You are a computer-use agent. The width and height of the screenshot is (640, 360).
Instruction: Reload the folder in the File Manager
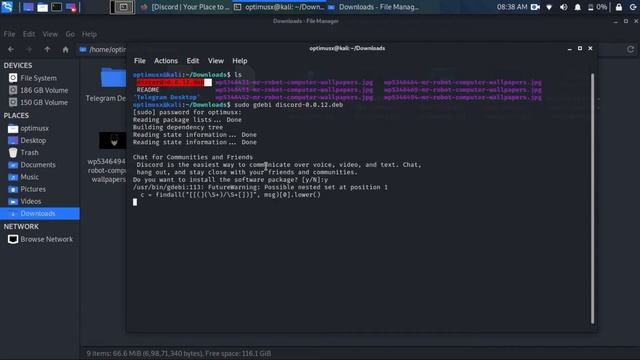pos(630,49)
